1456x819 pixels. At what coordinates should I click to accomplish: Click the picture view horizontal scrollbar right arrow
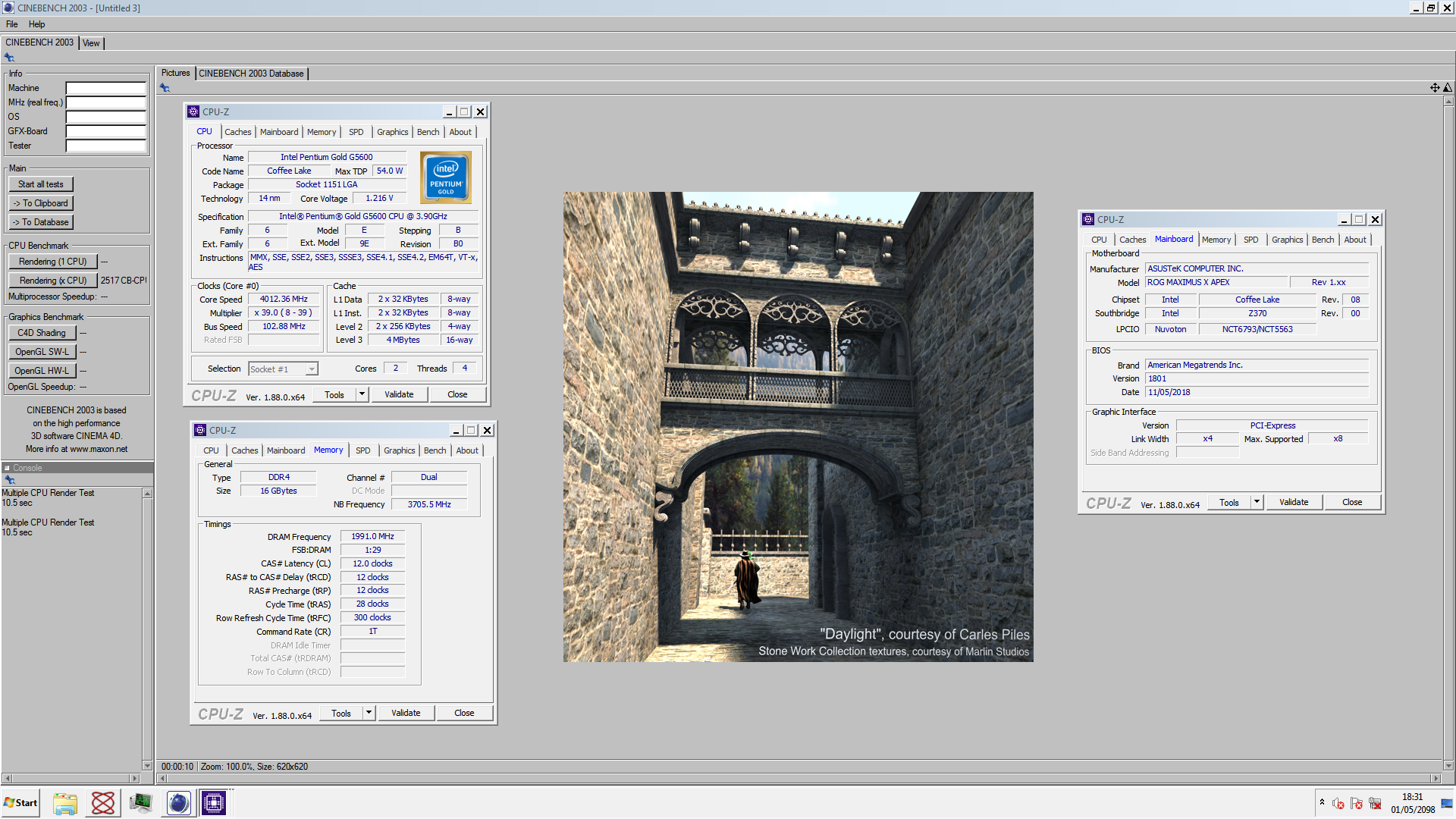1435,779
